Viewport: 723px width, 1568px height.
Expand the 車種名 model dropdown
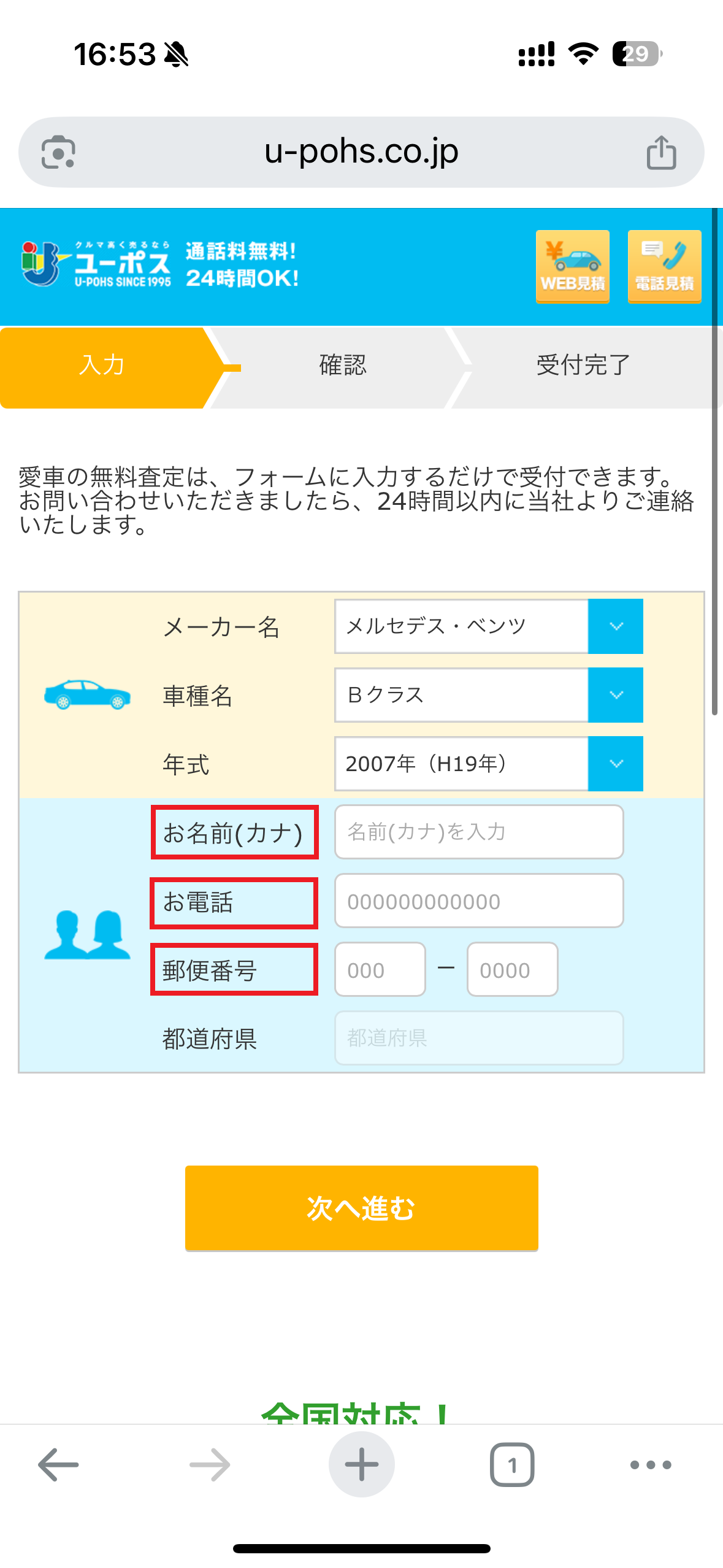615,695
